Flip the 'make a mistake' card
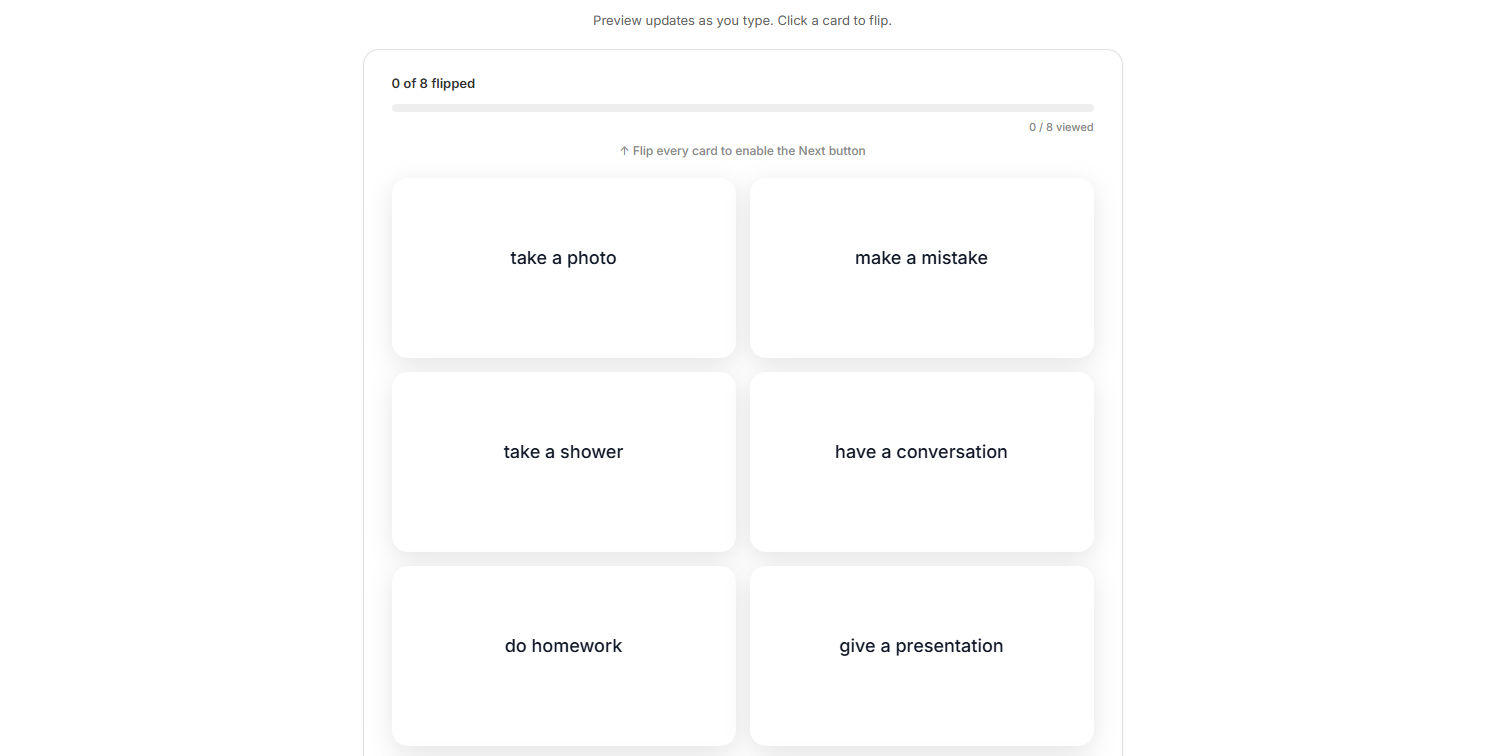This screenshot has height=756, width=1500. 921,267
